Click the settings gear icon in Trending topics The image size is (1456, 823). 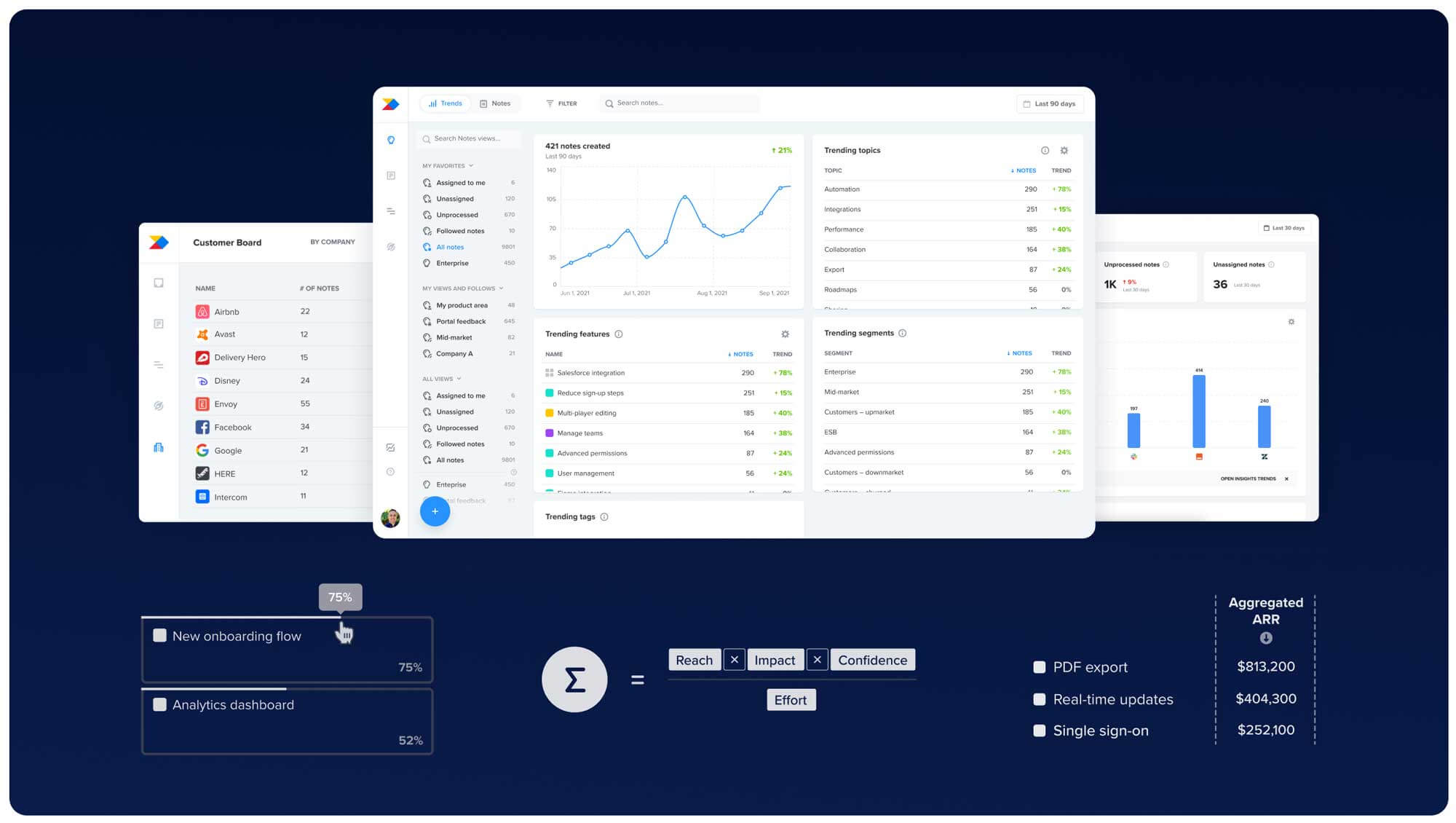coord(1066,150)
